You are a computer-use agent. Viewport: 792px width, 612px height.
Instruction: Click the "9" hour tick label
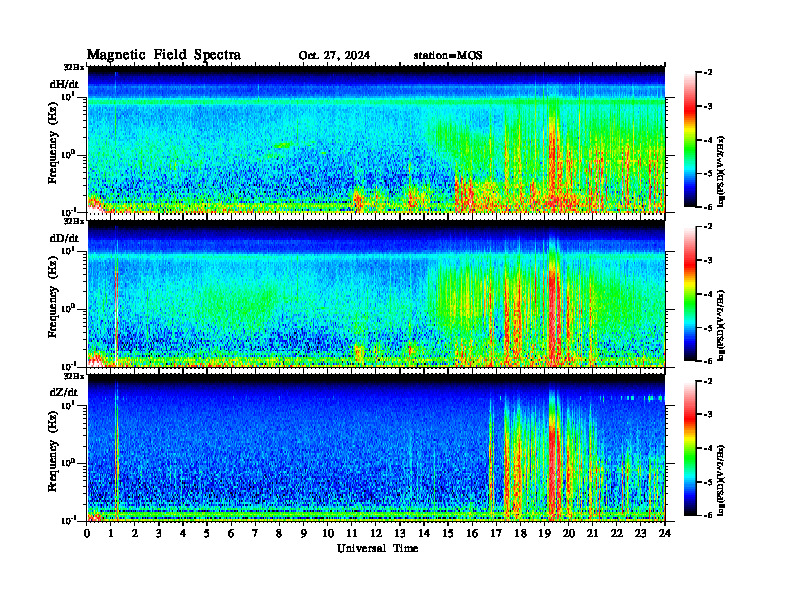(x=304, y=533)
